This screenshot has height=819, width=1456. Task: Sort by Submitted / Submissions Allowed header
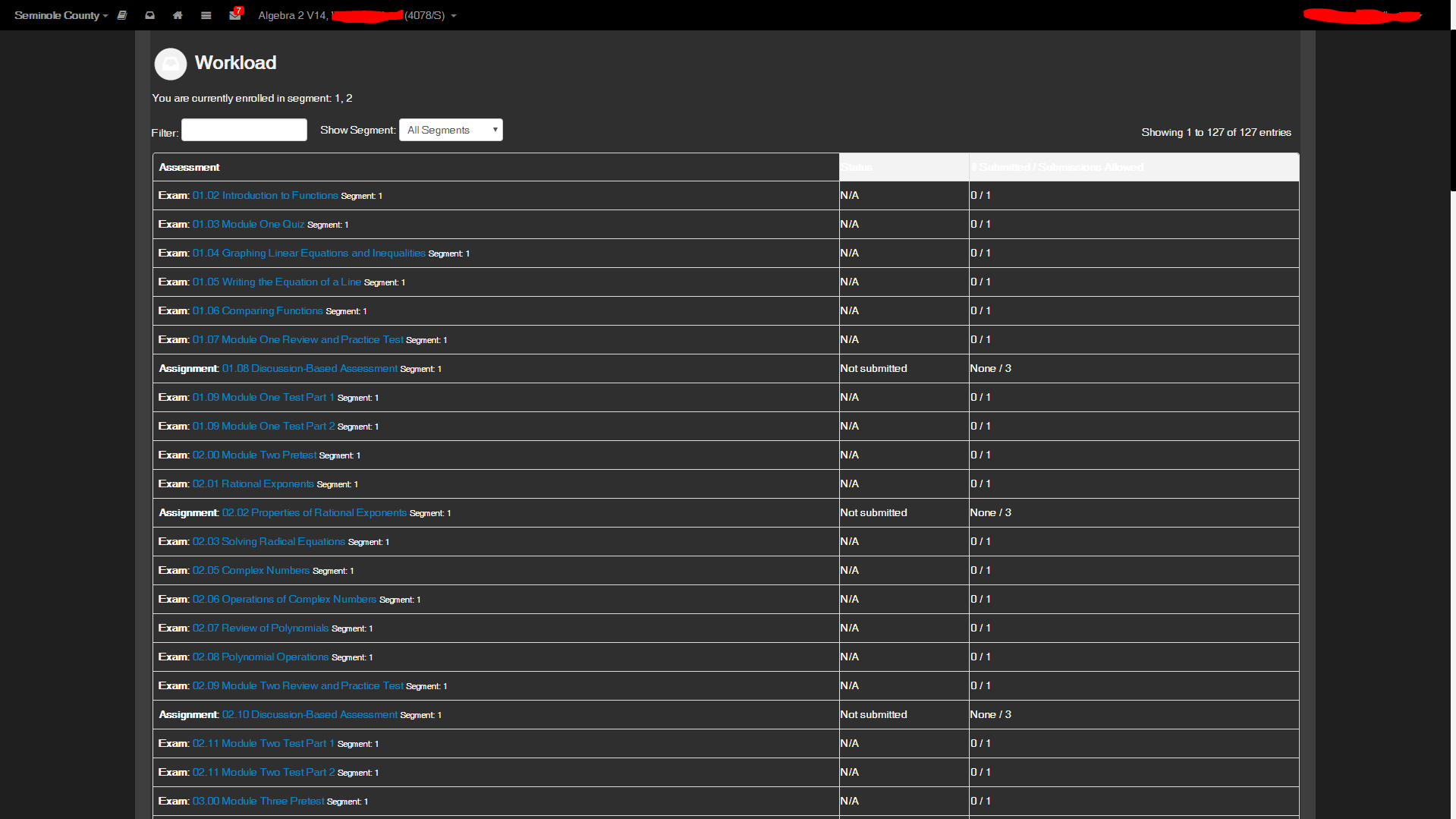click(x=1134, y=167)
